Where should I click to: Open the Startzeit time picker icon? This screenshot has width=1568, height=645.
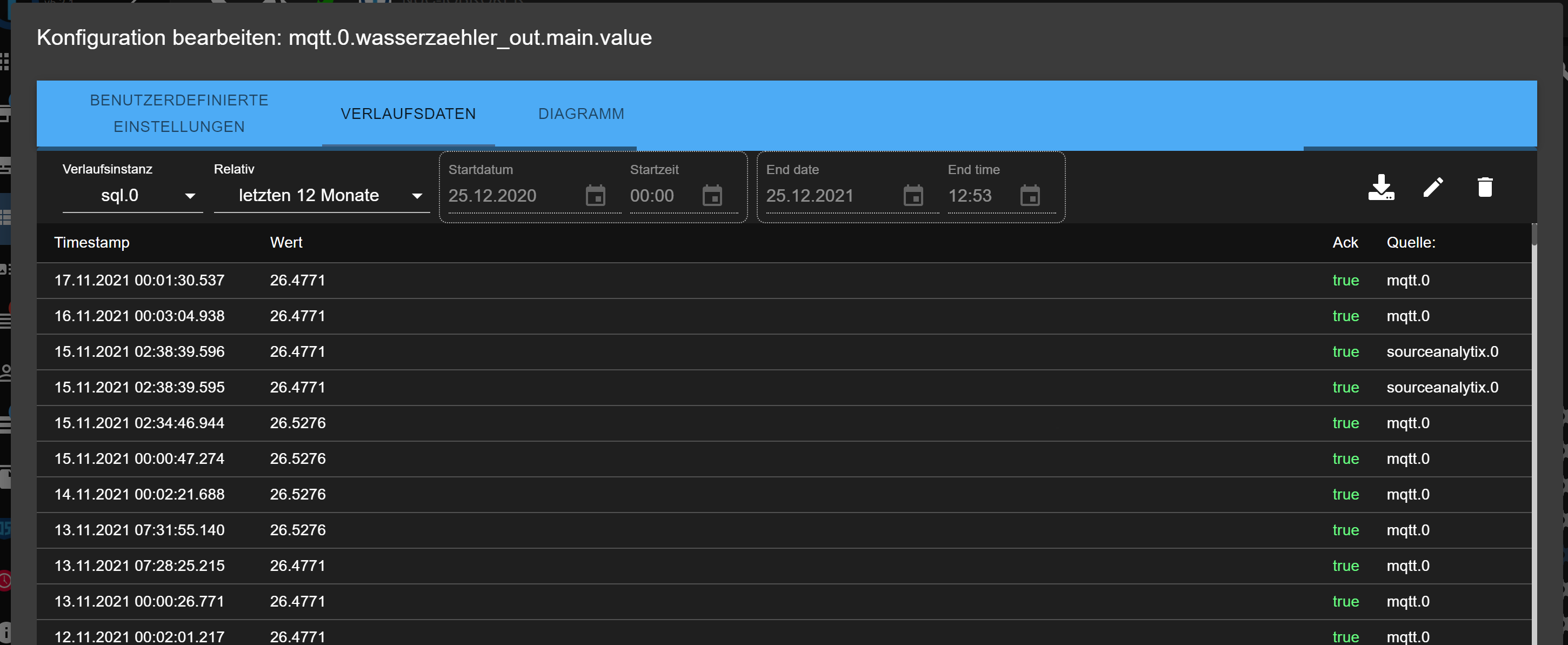point(711,196)
